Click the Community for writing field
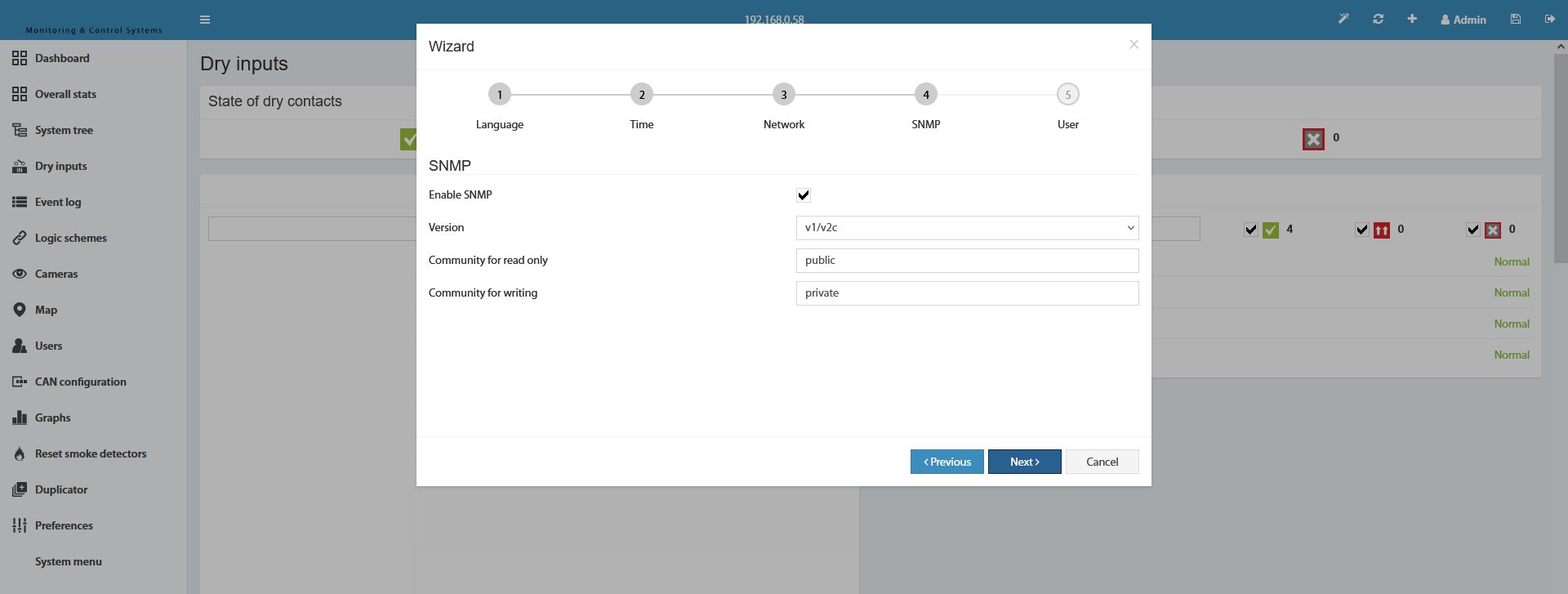The width and height of the screenshot is (1568, 594). coord(967,293)
